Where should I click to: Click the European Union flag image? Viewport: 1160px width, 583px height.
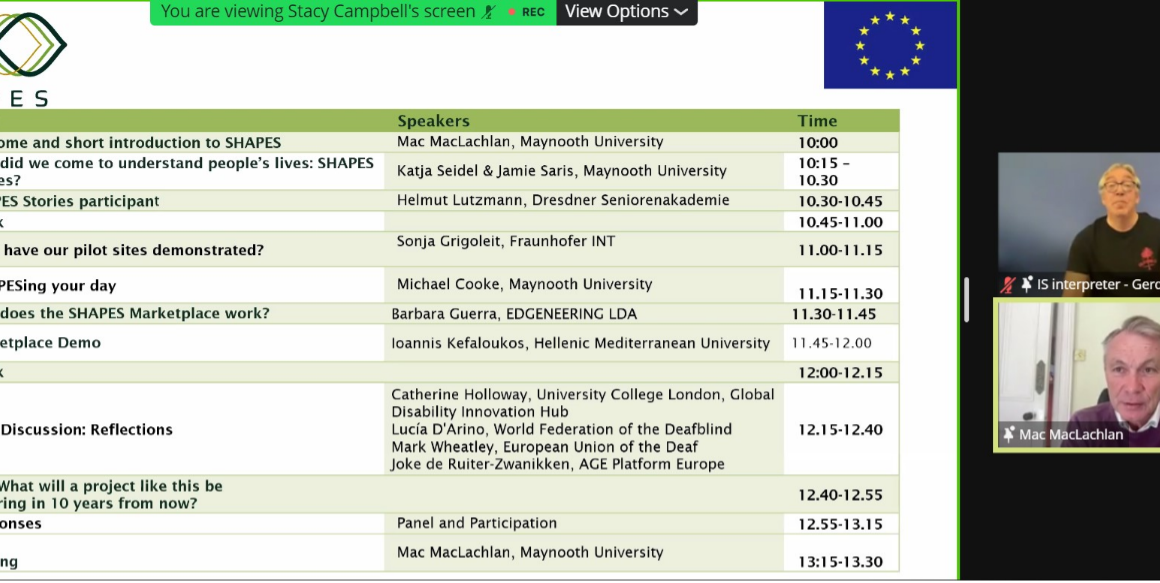890,45
